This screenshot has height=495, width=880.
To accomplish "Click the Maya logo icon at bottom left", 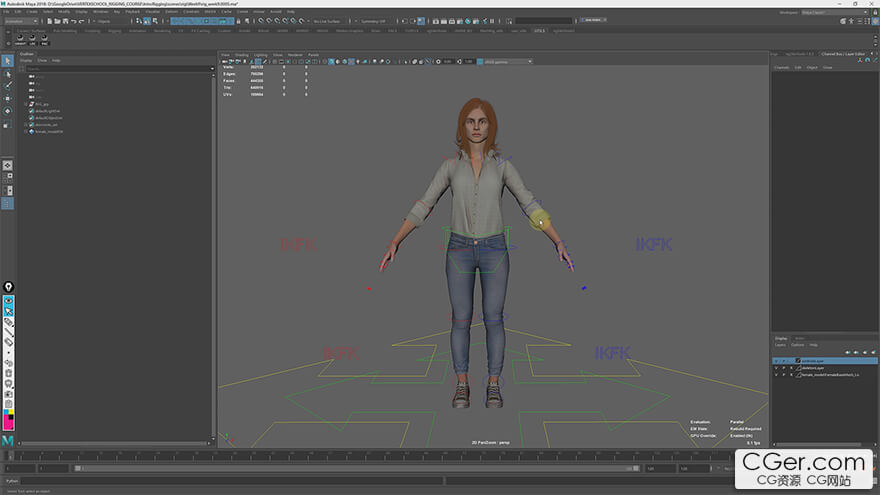I will point(8,440).
